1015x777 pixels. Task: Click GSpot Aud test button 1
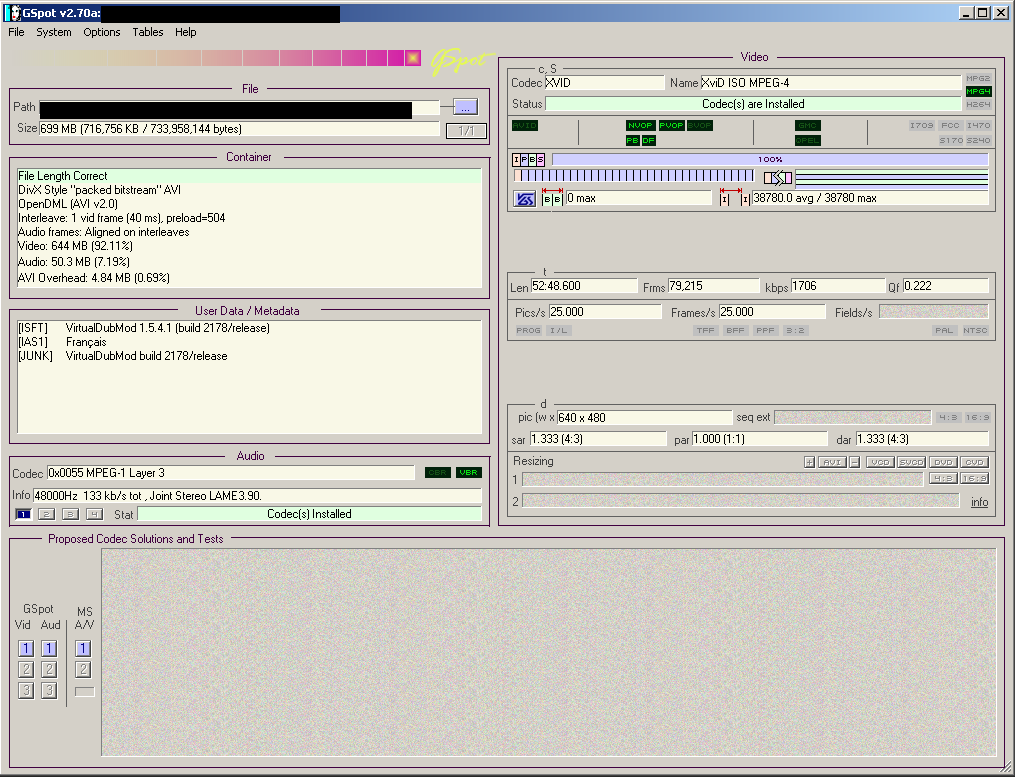pyautogui.click(x=49, y=648)
